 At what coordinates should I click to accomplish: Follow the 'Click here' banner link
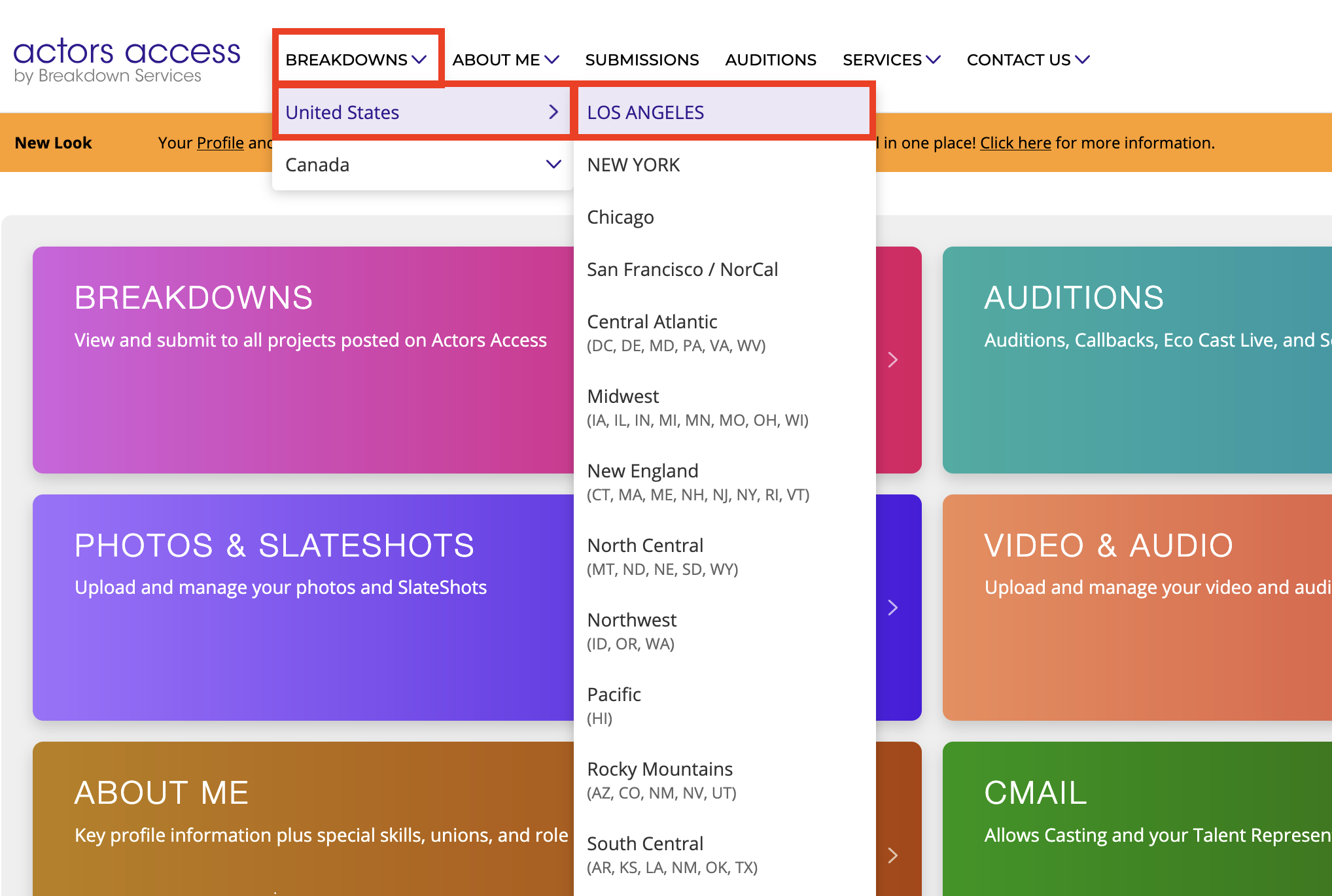click(1015, 143)
